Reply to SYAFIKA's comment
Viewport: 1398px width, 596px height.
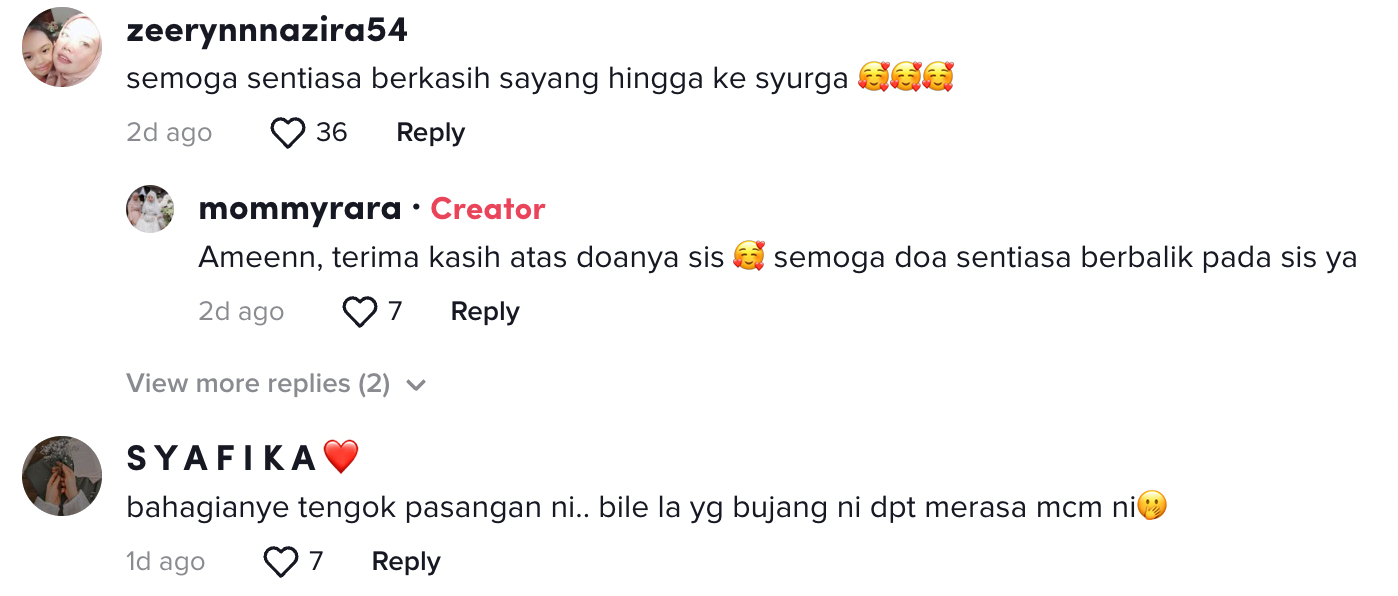(x=406, y=562)
